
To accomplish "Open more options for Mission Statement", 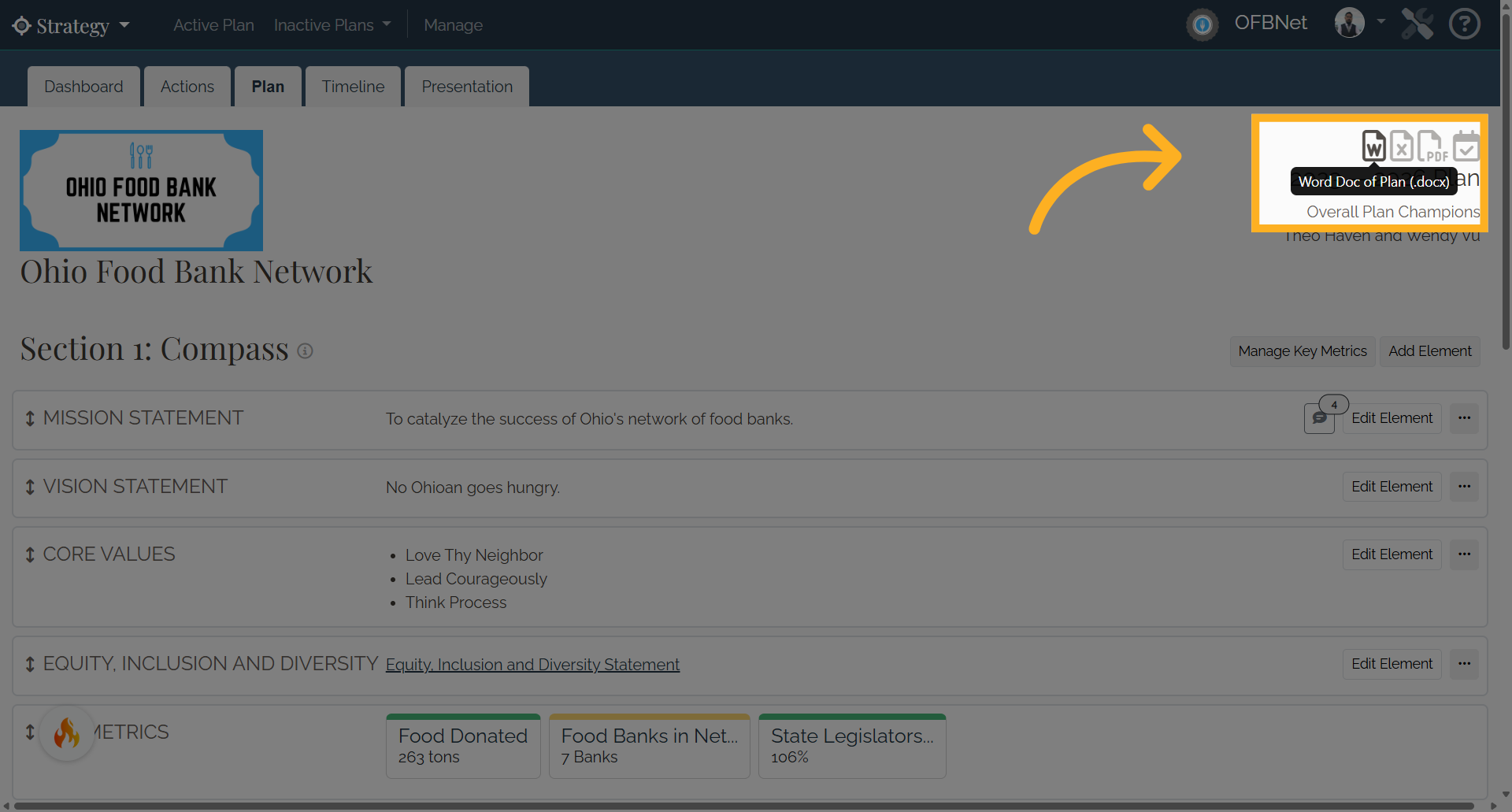I will [1464, 418].
